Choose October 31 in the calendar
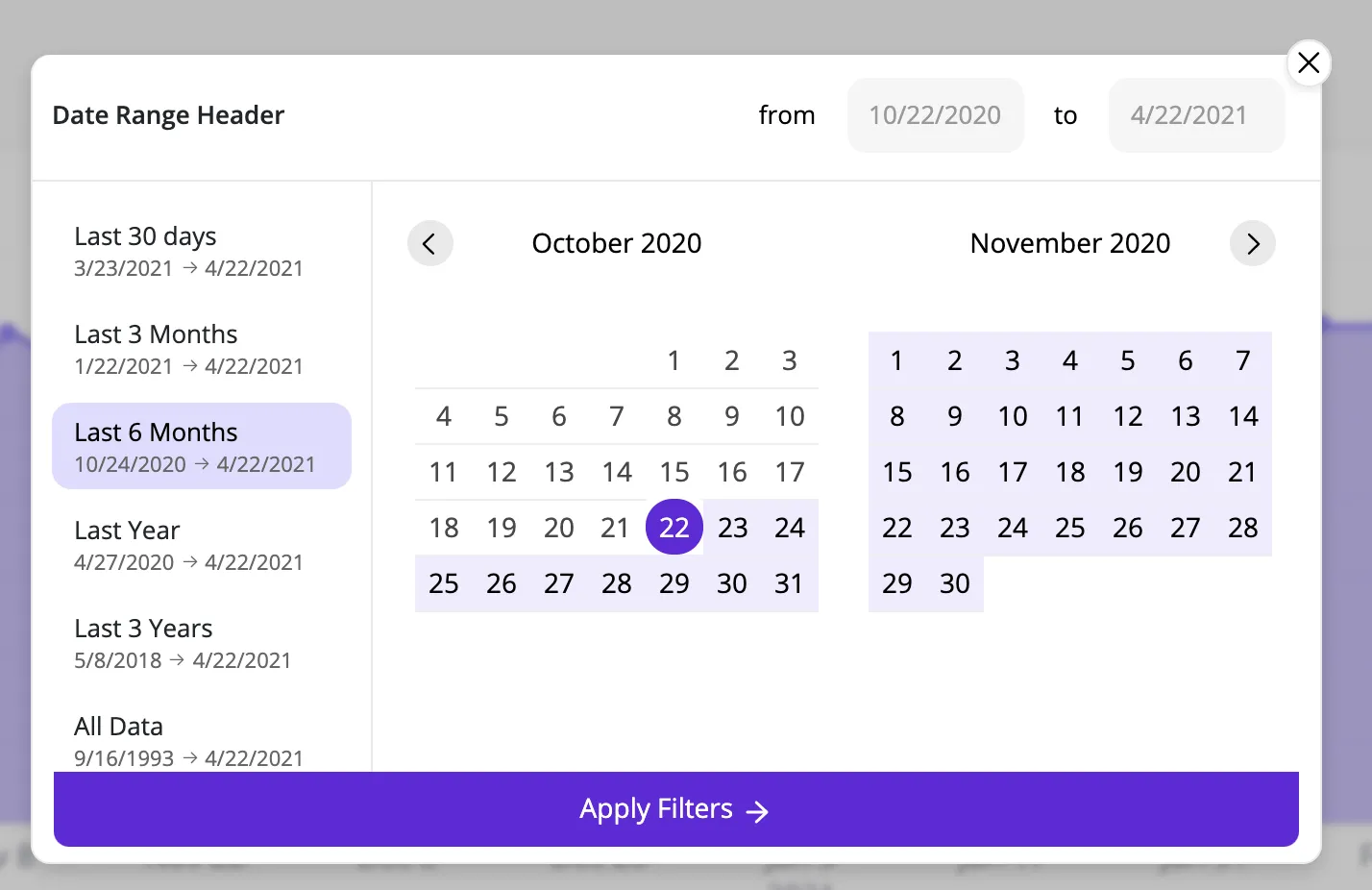This screenshot has width=1372, height=890. [790, 583]
